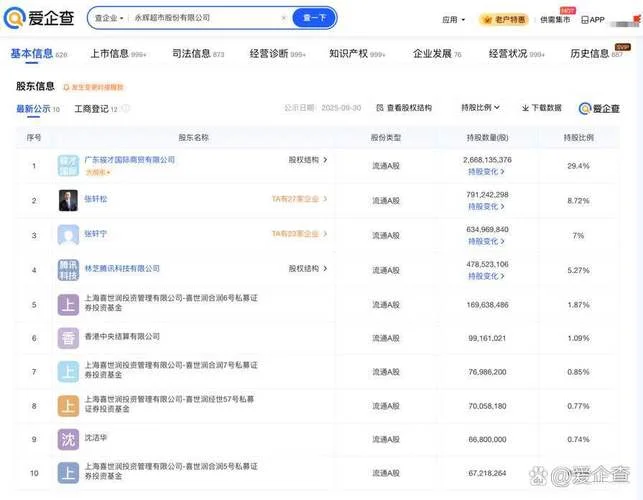Open the 持股比例 sort dropdown
643x500 pixels.
[x=480, y=107]
